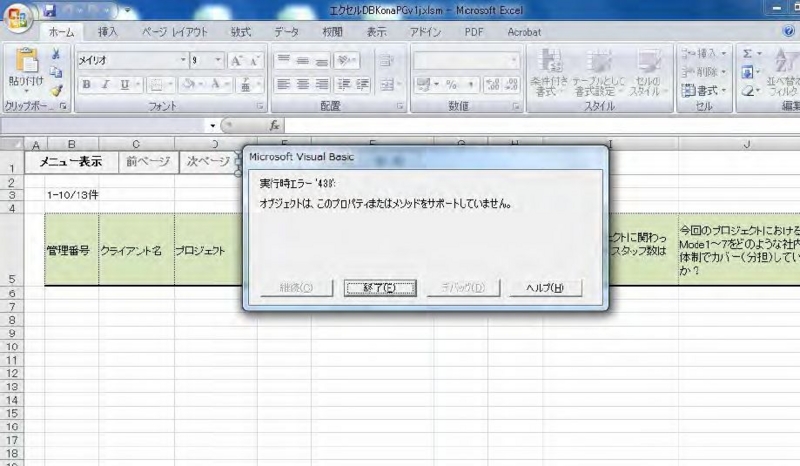Click the Decrease Font Size icon

[254, 61]
